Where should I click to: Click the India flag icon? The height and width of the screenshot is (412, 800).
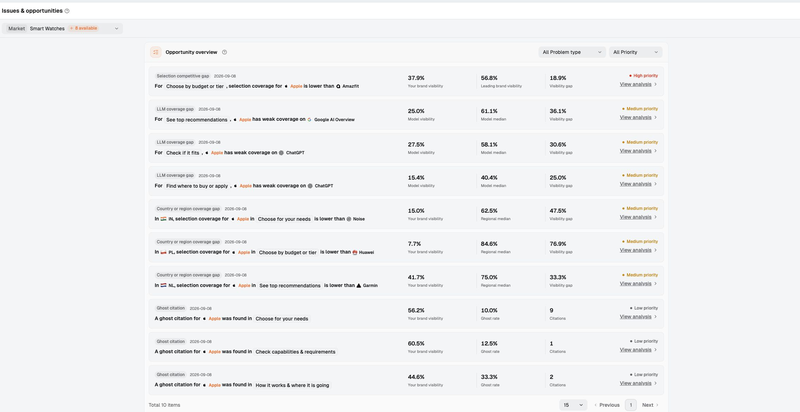163,219
